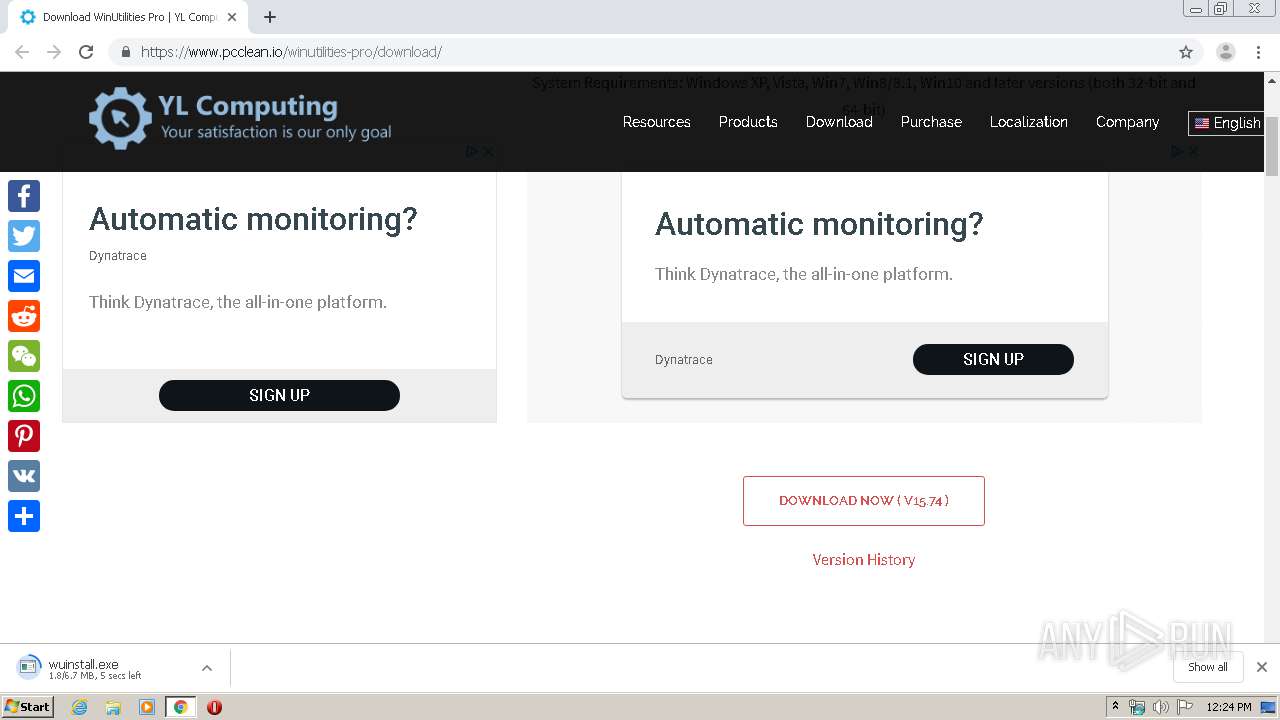Screen dimensions: 1280x720
Task: Go forward to the next page
Action: click(54, 52)
